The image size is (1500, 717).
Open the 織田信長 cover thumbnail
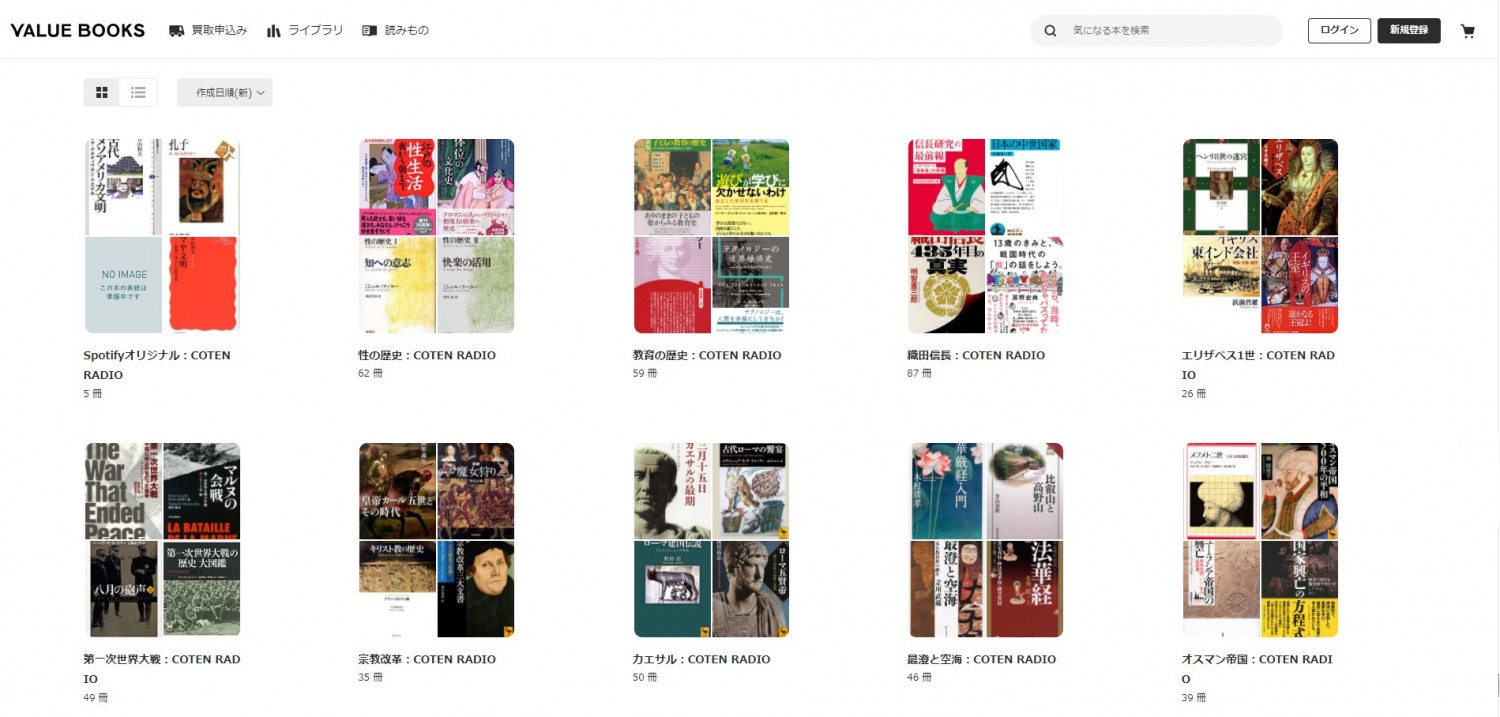986,236
